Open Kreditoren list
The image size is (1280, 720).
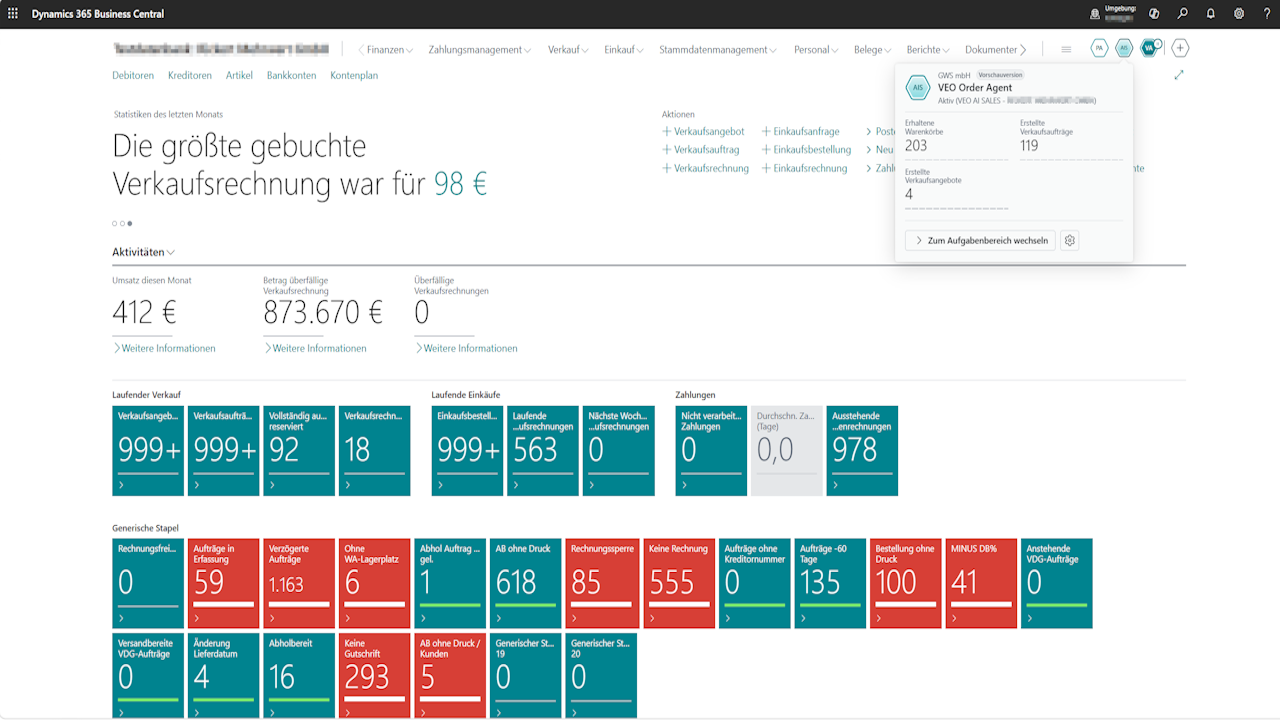point(190,75)
